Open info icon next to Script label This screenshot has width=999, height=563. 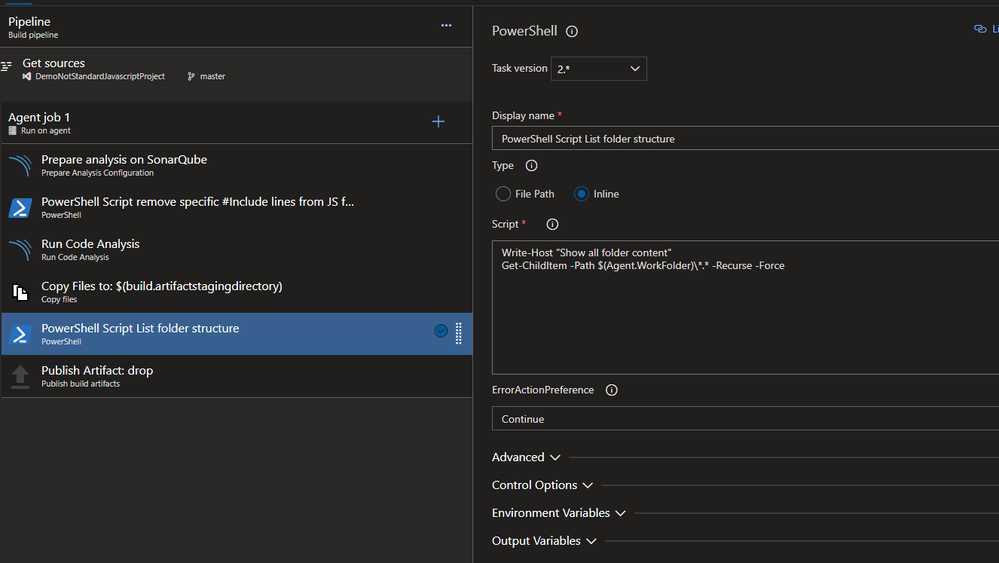(552, 224)
